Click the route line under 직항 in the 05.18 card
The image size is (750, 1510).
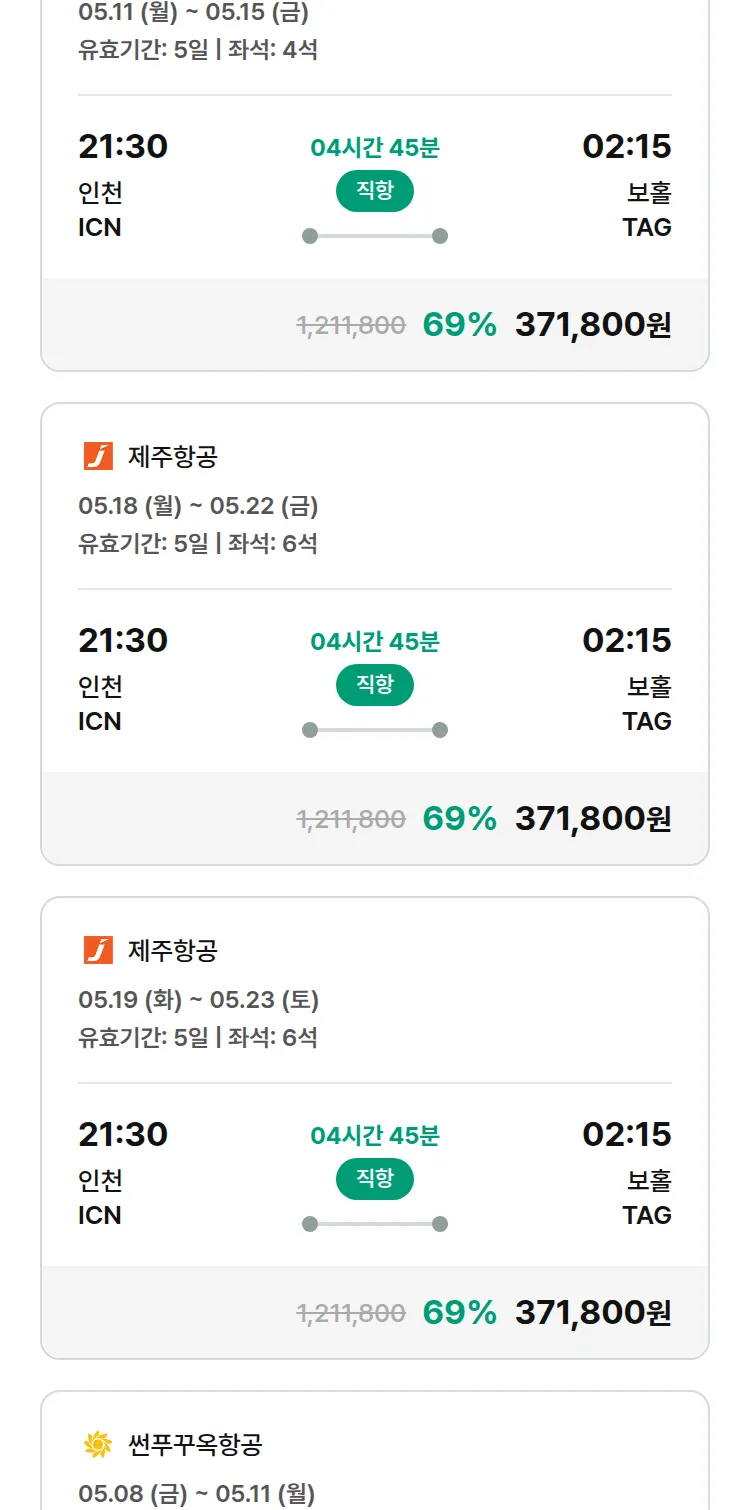click(375, 730)
